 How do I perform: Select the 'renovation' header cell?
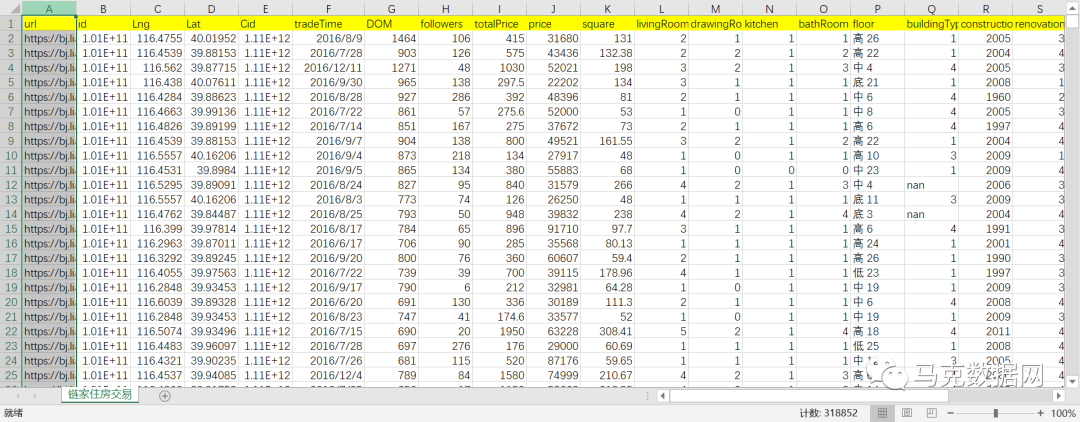[x=1039, y=24]
